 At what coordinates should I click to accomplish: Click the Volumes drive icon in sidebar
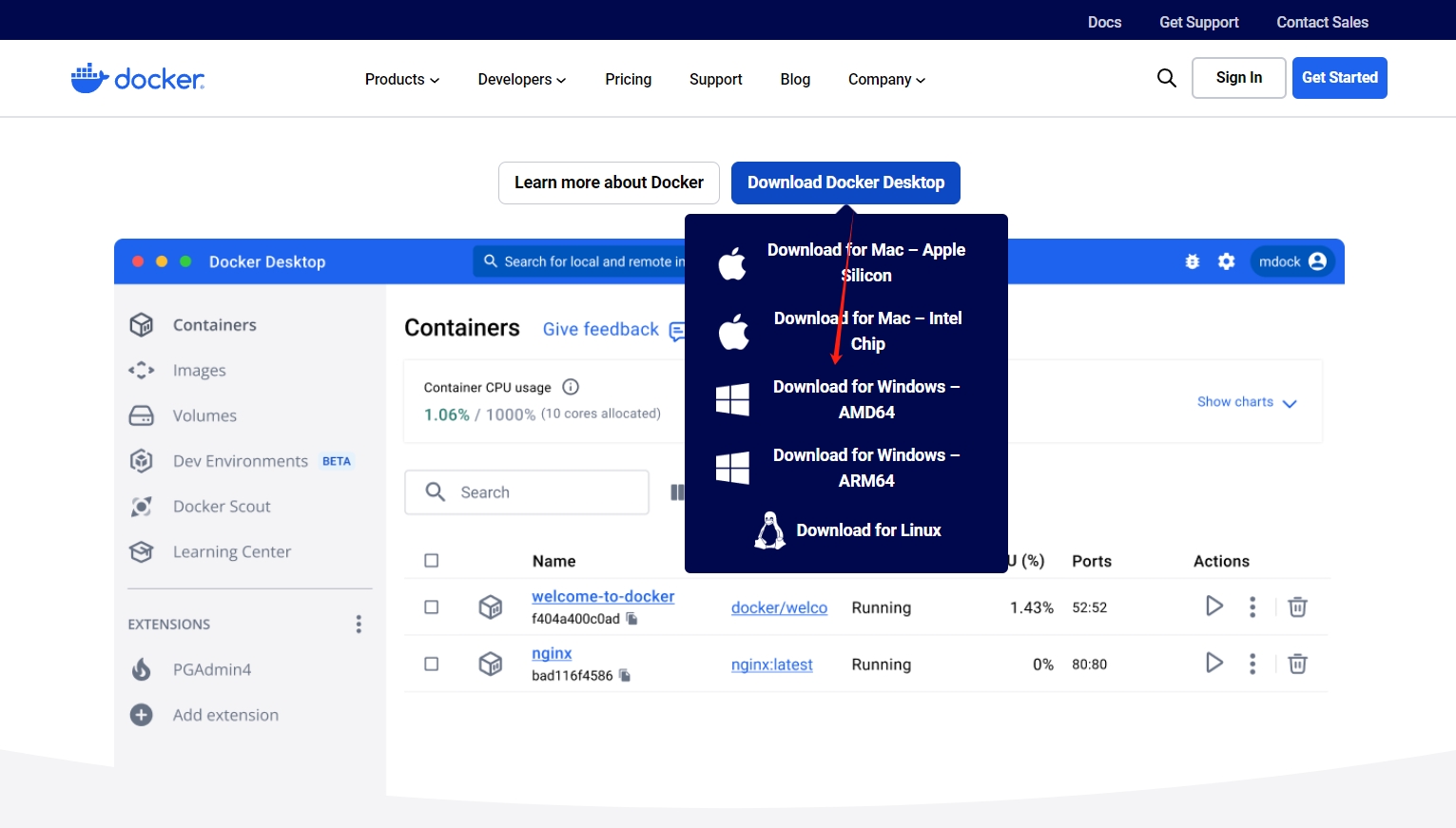click(x=142, y=415)
